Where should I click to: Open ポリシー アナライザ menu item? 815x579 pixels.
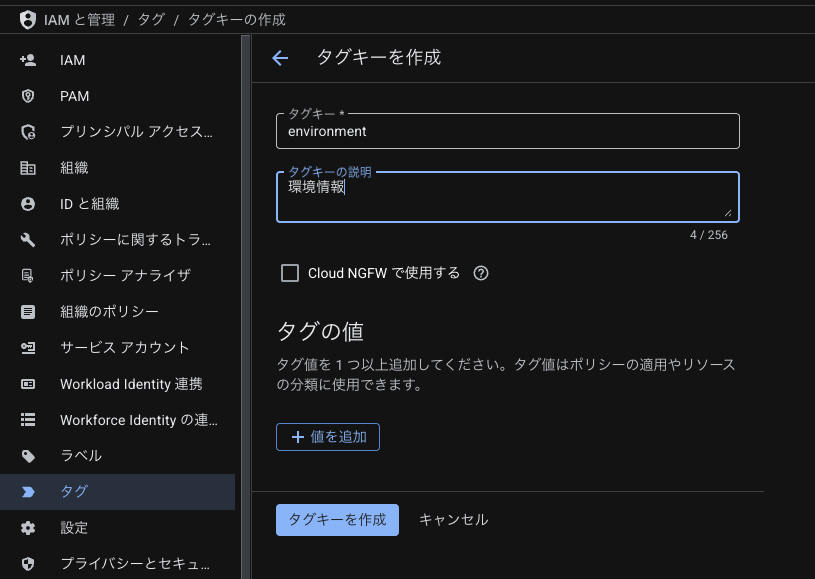117,275
